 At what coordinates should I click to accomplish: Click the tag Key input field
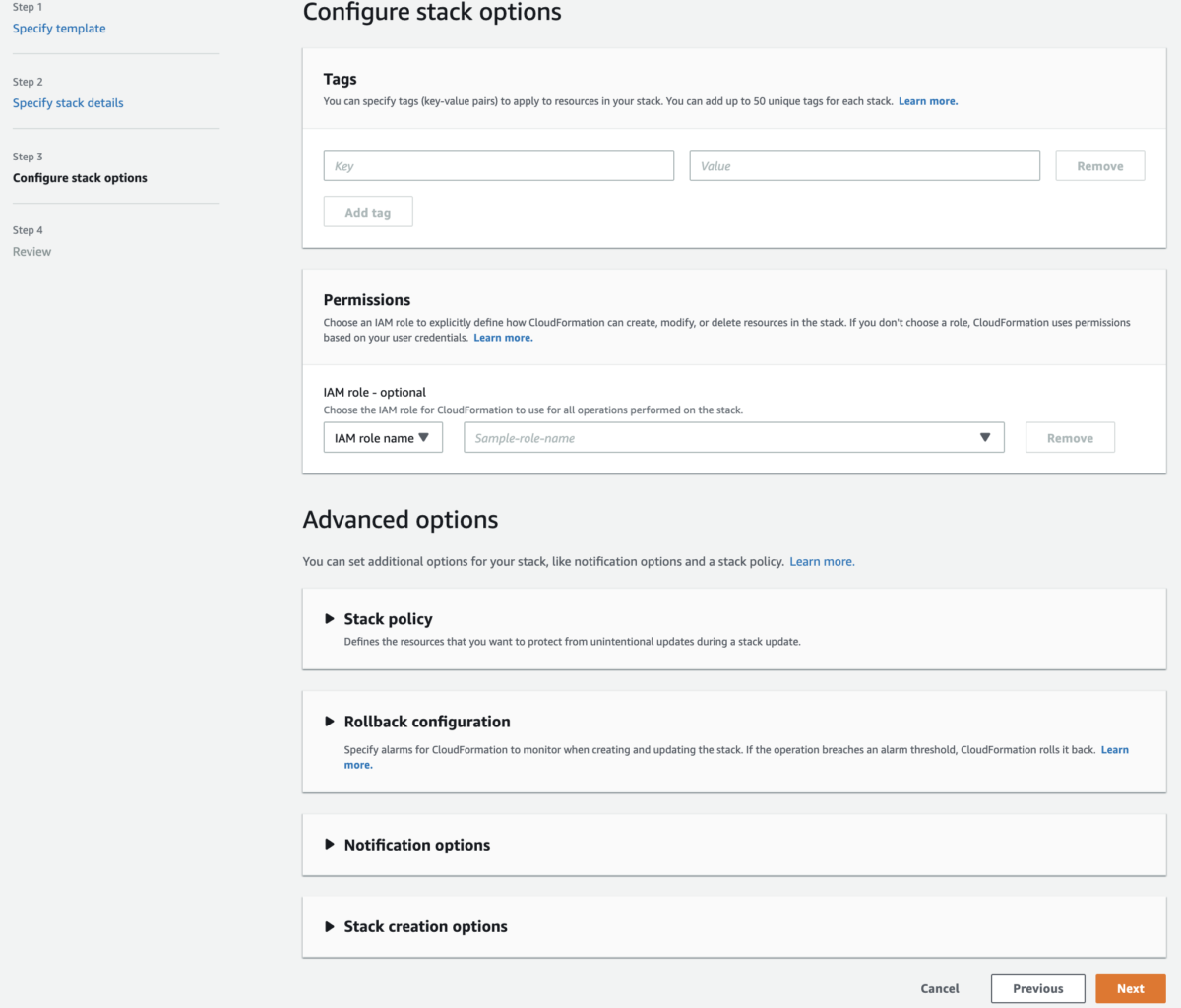point(499,165)
